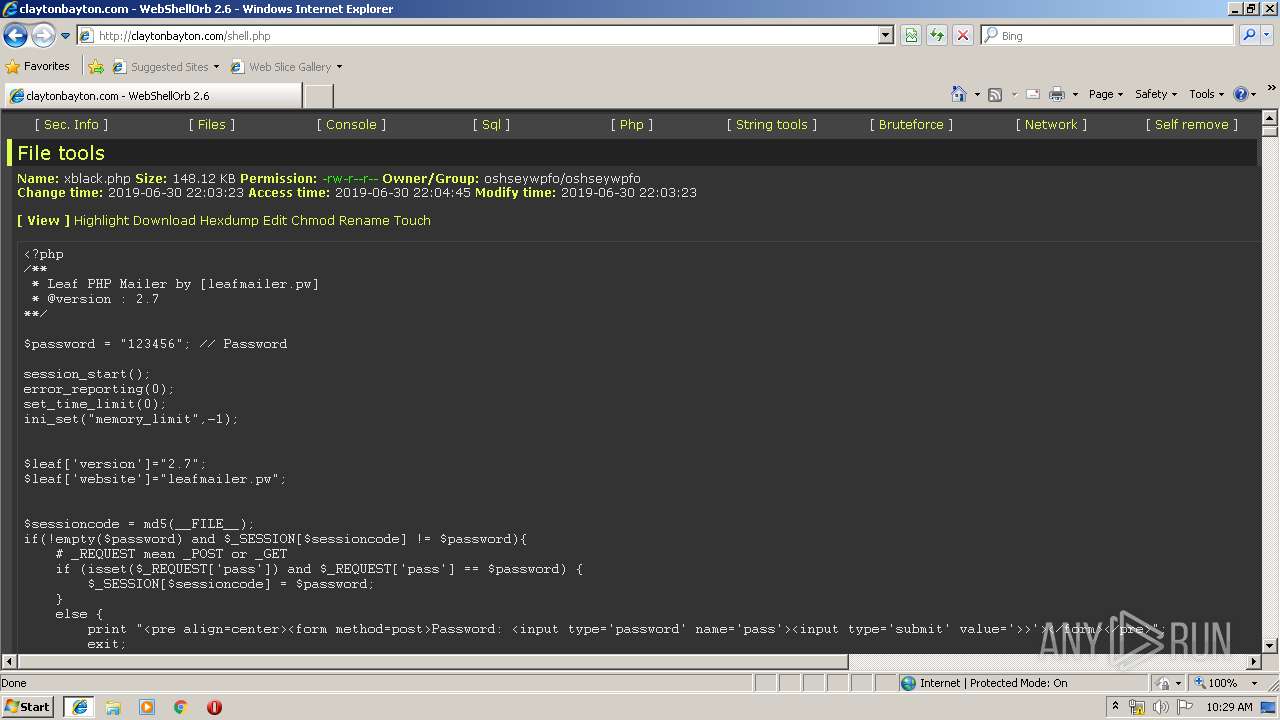1280x720 pixels.
Task: Open the Favorites star button
Action: tap(38, 67)
